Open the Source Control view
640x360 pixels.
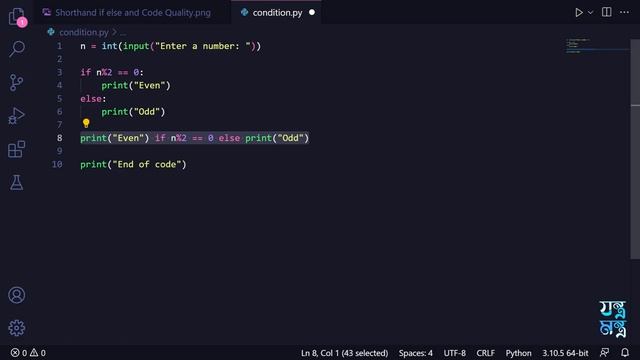pos(17,82)
